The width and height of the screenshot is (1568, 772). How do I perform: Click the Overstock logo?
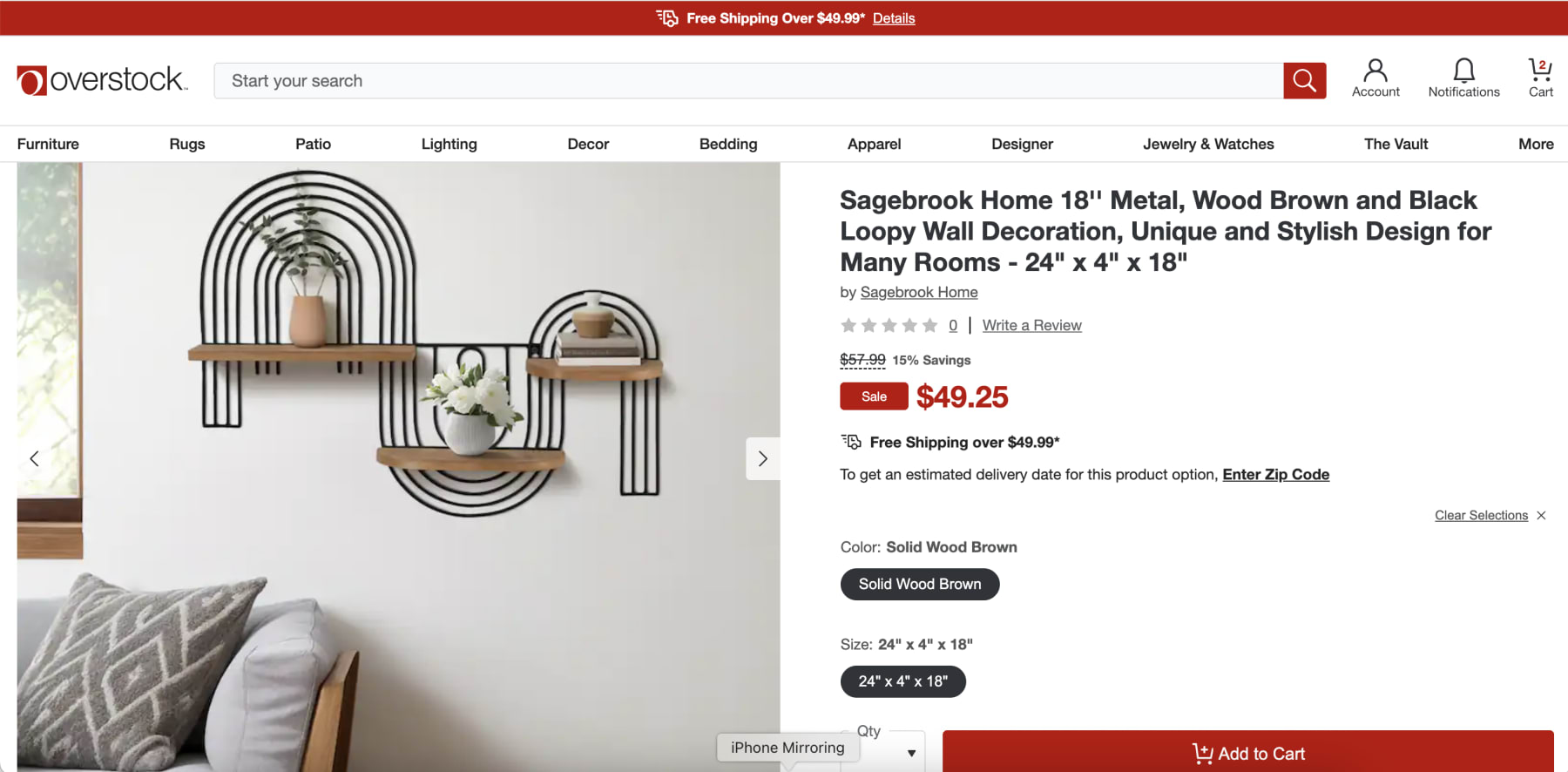click(x=102, y=79)
